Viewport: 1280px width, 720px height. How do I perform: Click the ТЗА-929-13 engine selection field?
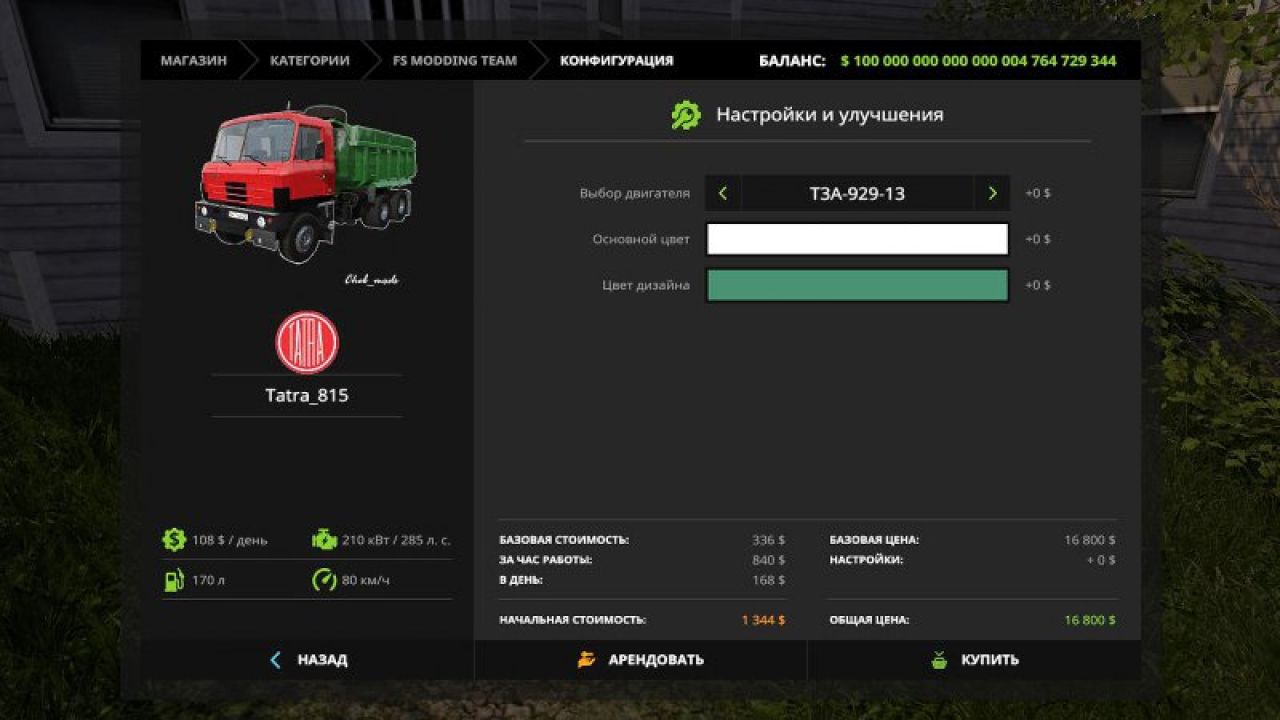click(x=857, y=193)
